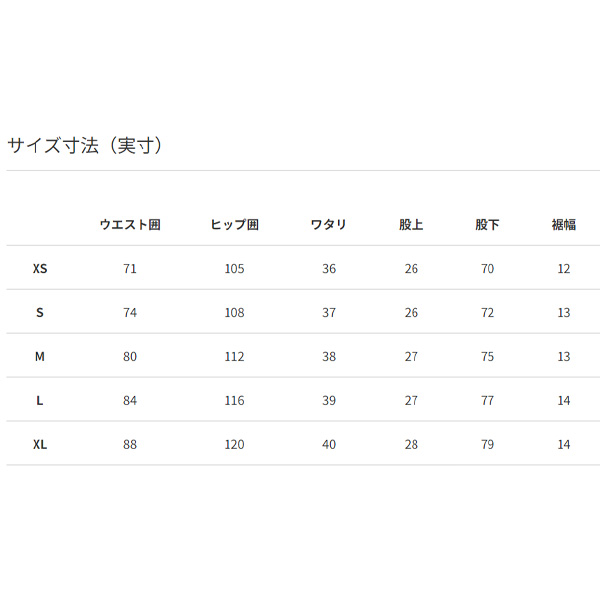
Task: Select the M waist value 80
Action: click(130, 357)
